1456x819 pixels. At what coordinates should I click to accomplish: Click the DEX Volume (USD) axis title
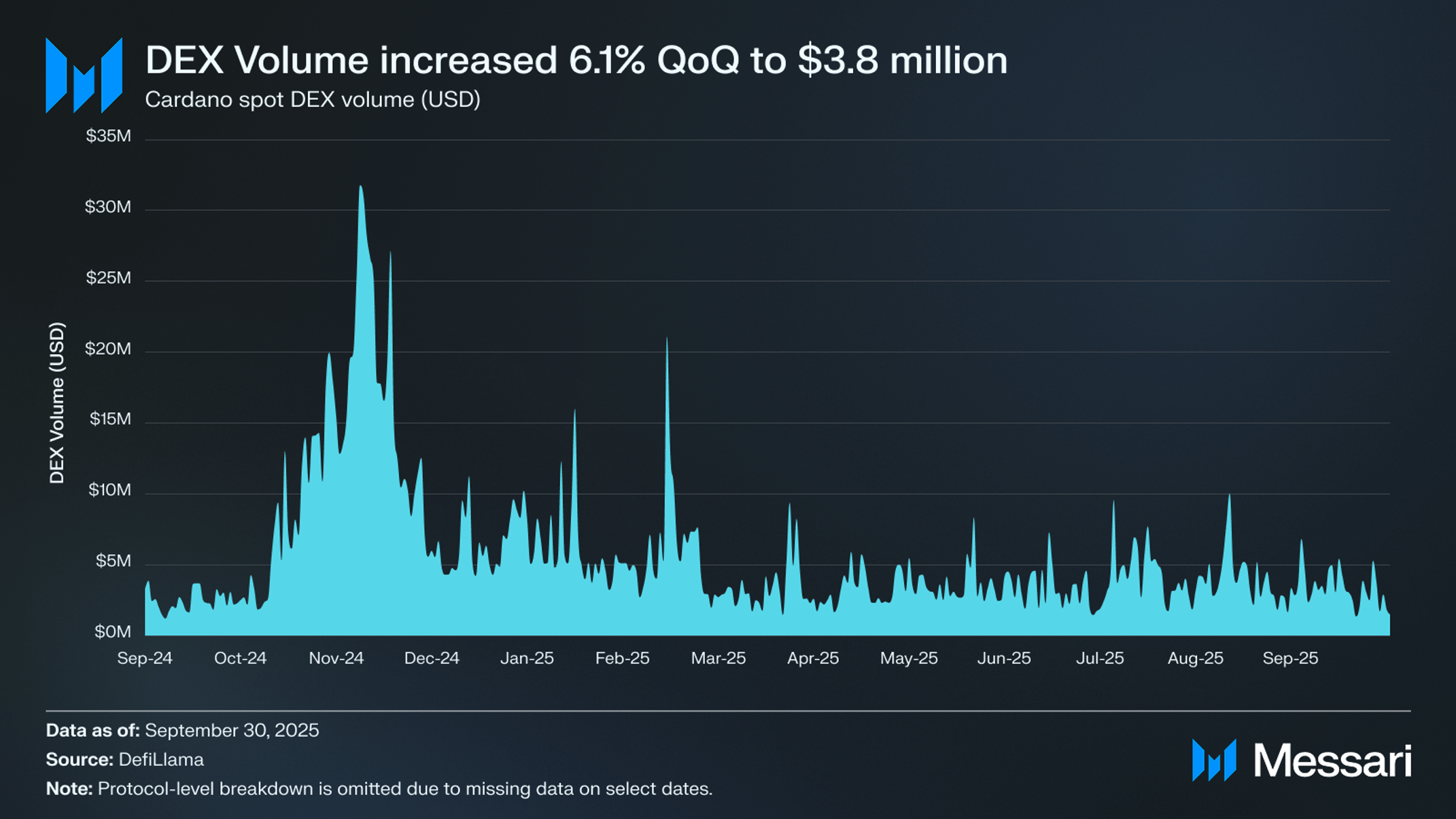(57, 403)
